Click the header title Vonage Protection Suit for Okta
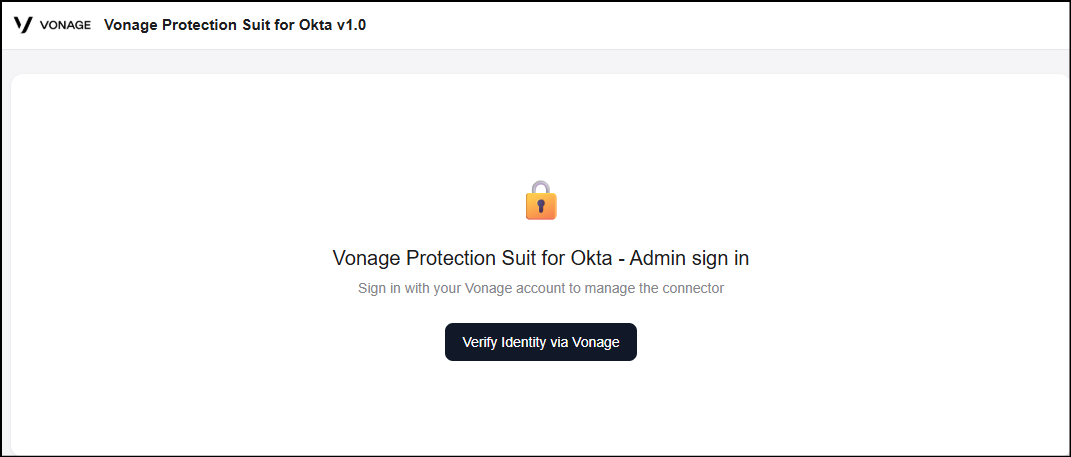The width and height of the screenshot is (1071, 457). pos(219,25)
